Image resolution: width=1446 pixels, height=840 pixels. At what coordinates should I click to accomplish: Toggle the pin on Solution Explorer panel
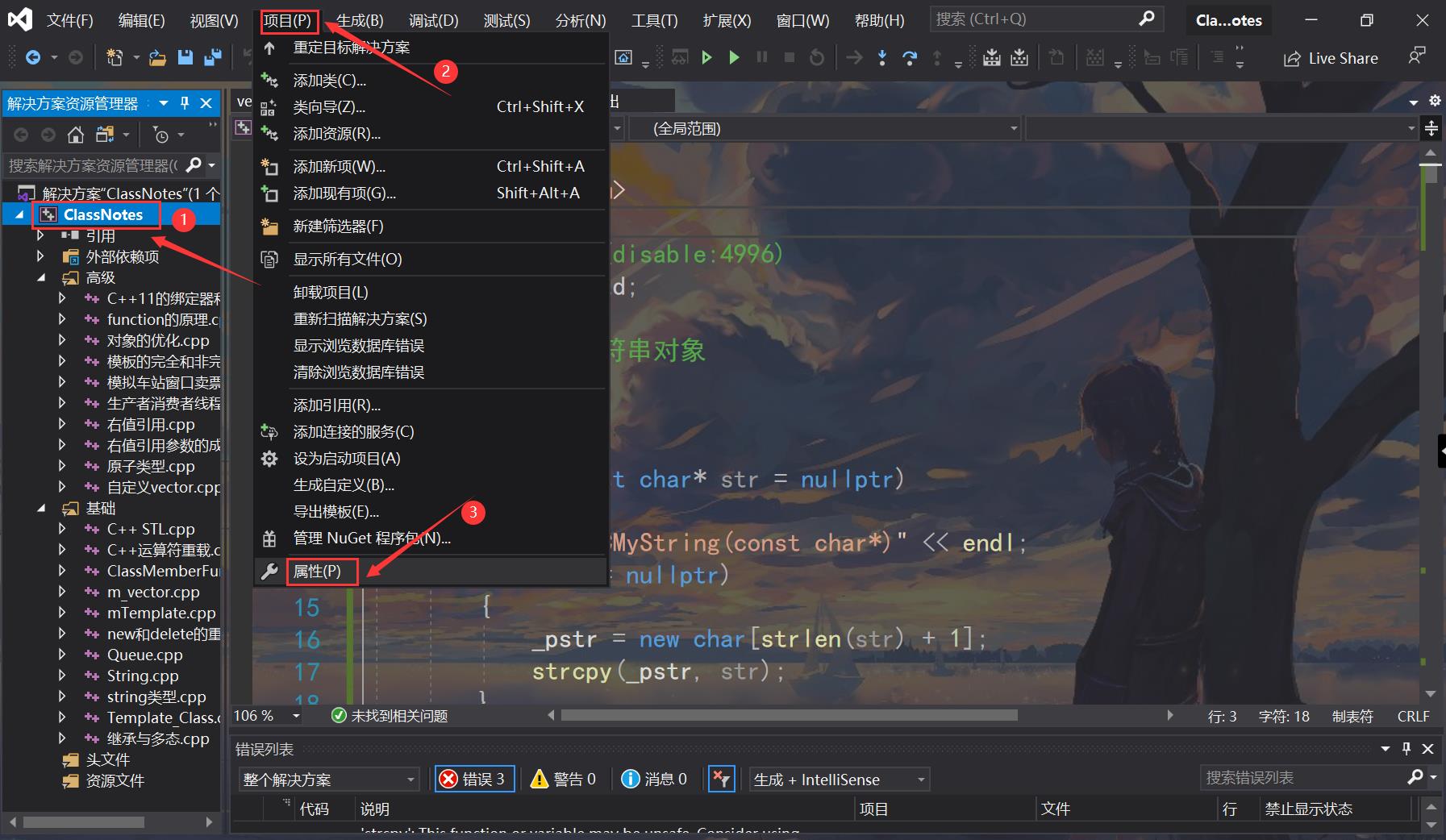coord(185,103)
